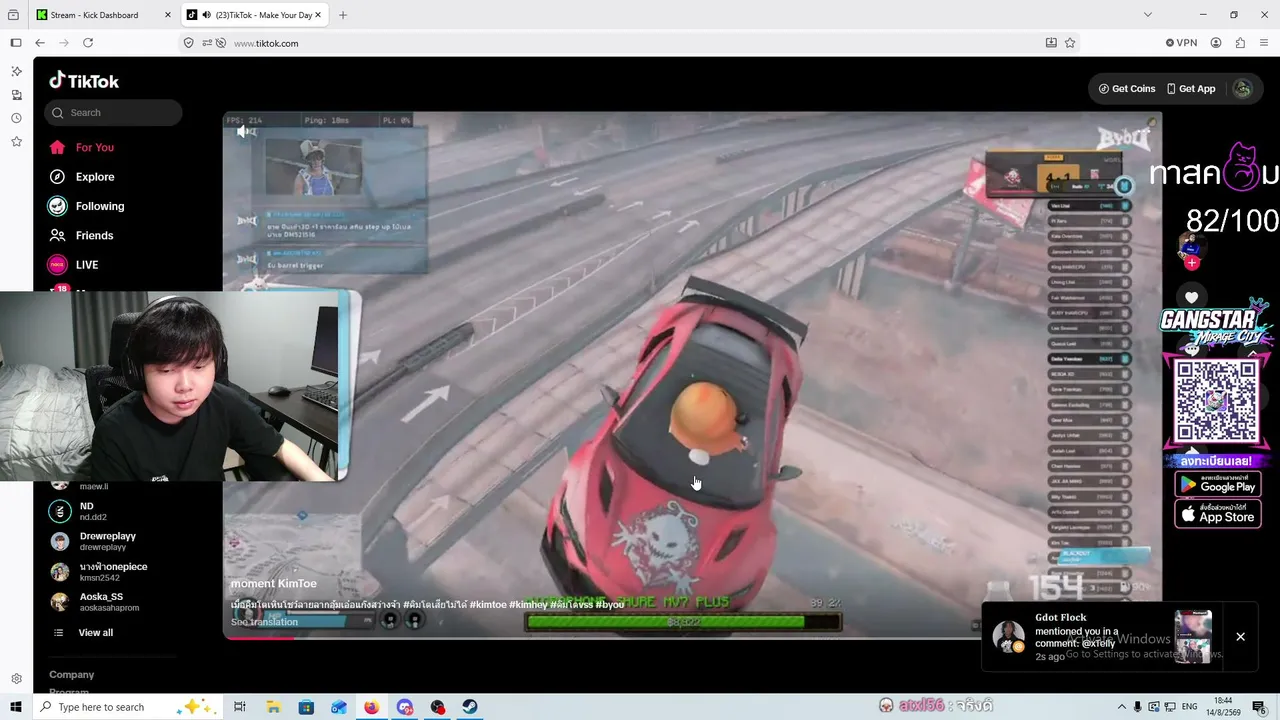Open the list all tabs dropdown

(x=1148, y=15)
